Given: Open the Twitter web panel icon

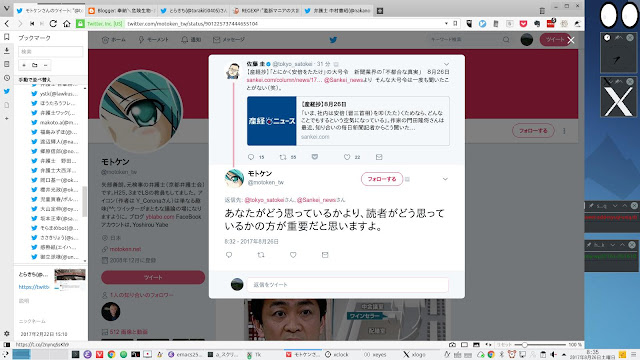Looking at the screenshot, I should click(7, 91).
